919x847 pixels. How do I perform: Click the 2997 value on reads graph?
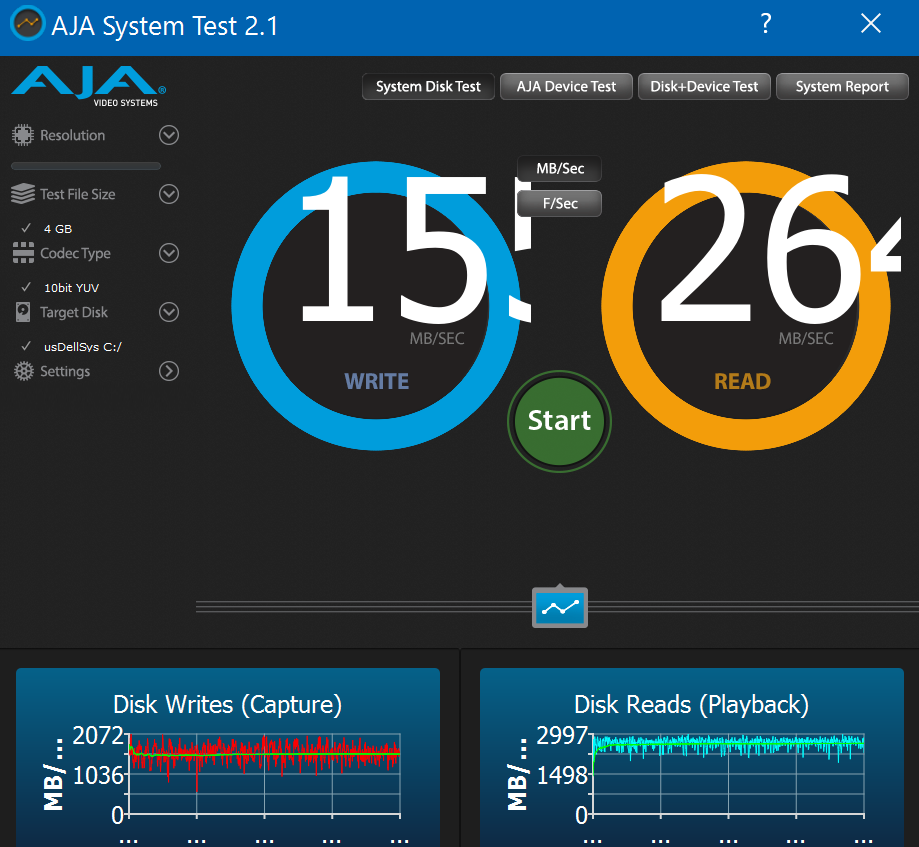[562, 735]
